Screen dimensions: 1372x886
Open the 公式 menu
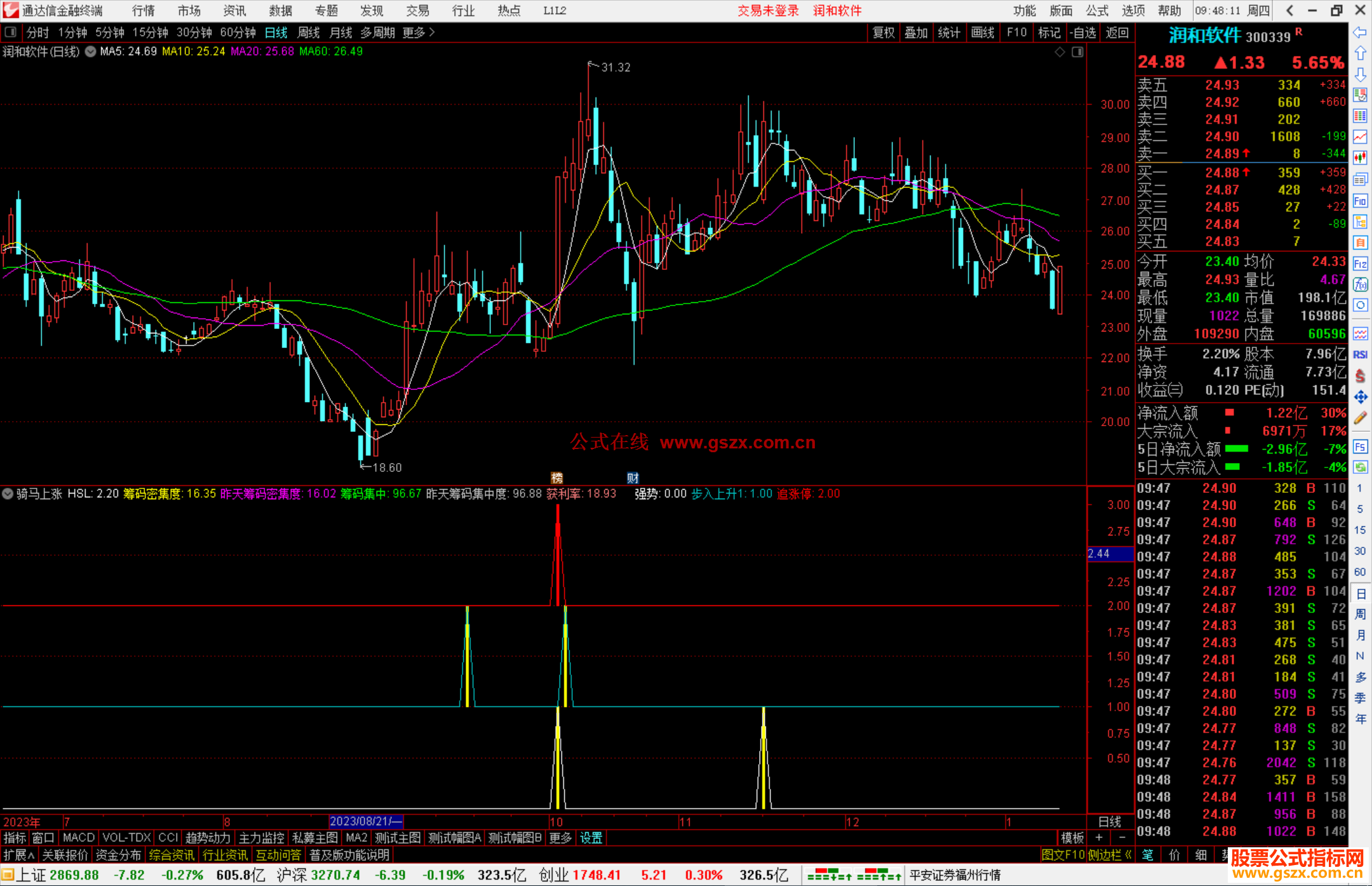coord(1097,10)
